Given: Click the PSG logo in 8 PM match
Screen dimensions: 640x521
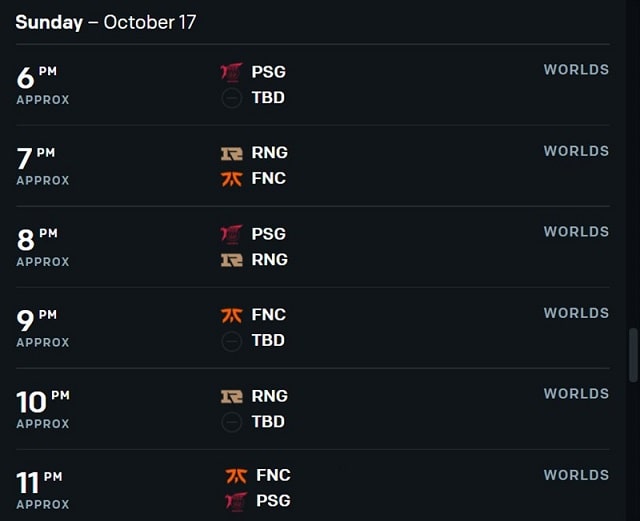Looking at the screenshot, I should (231, 234).
